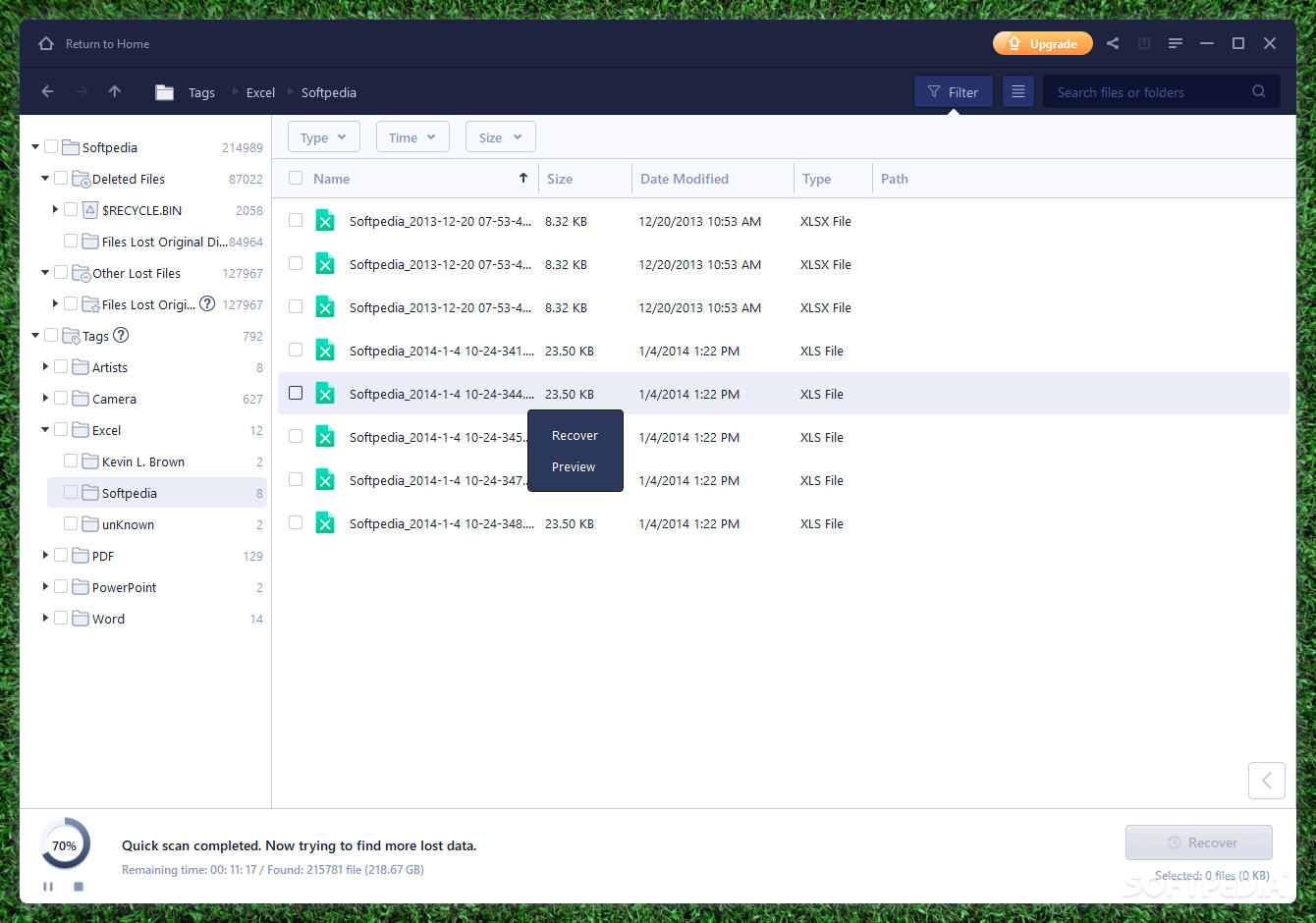Screen dimensions: 1316x923
Task: Switch view with the list view icon
Action: click(1018, 91)
